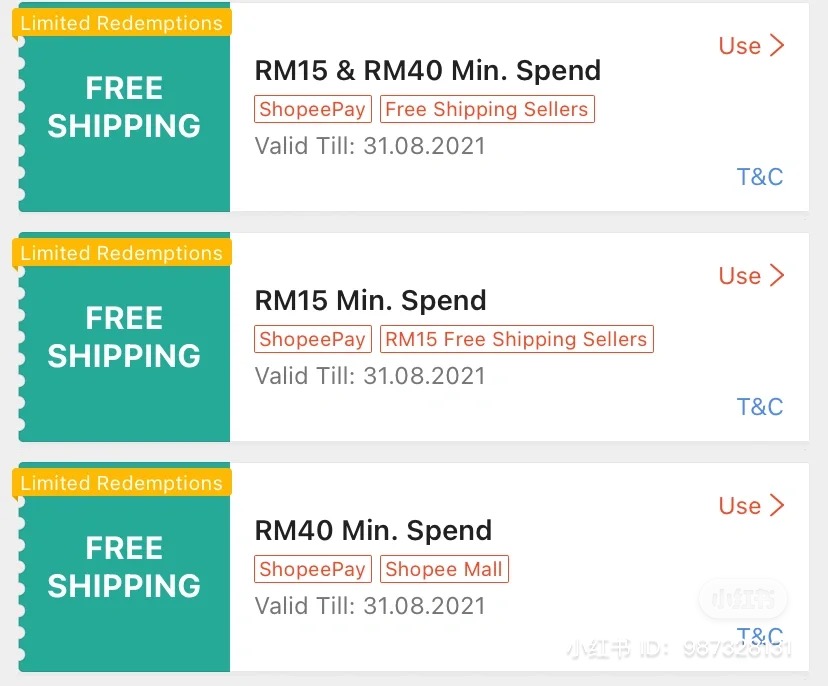This screenshot has height=686, width=828.
Task: Click Limited Redemptions badge on first voucher
Action: point(122,23)
